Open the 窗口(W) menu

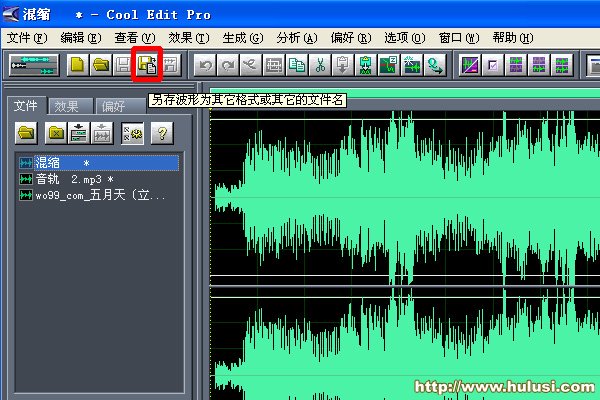459,38
